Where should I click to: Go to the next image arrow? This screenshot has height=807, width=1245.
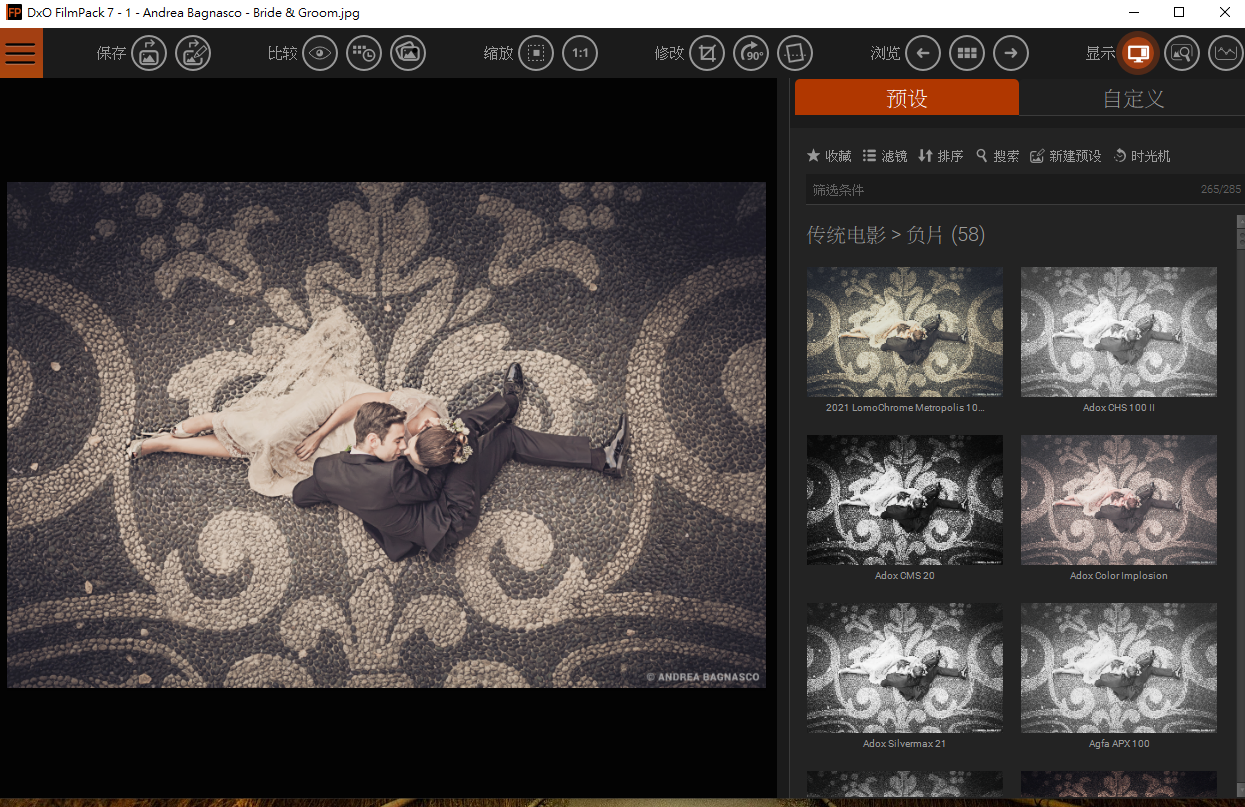point(1011,53)
